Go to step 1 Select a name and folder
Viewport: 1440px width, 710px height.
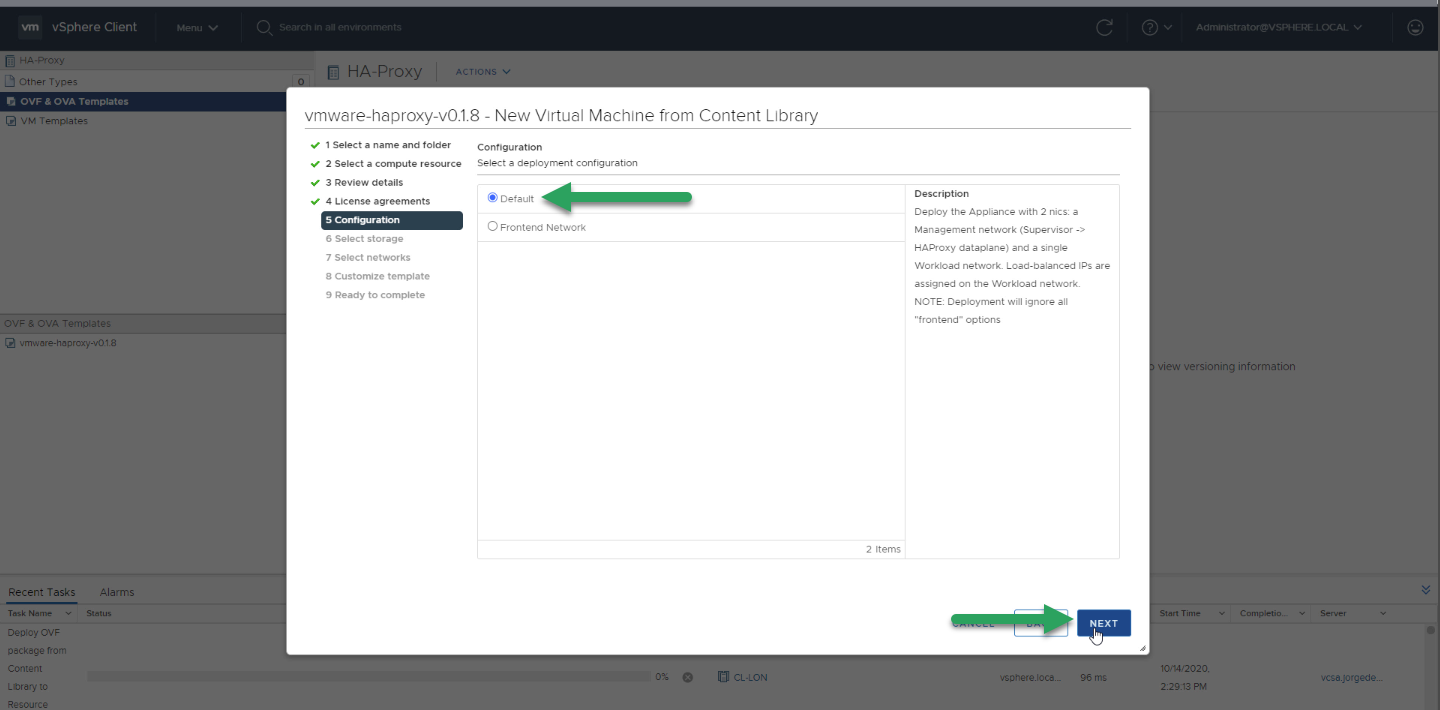[388, 145]
